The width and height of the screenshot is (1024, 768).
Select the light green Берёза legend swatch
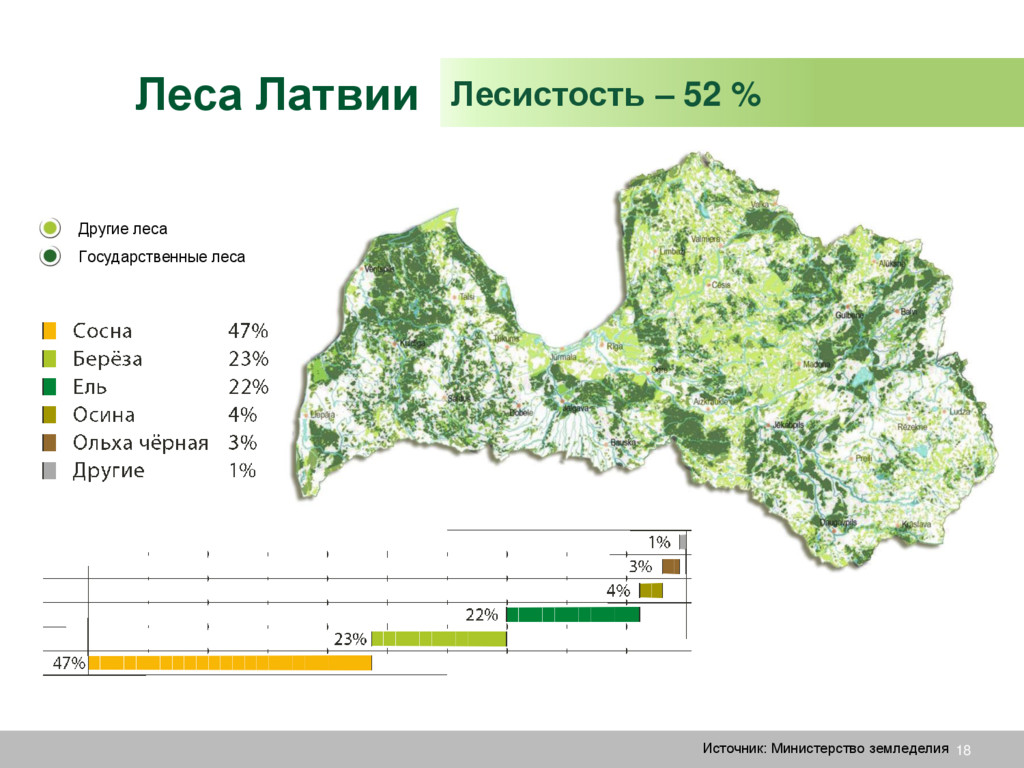pyautogui.click(x=49, y=359)
